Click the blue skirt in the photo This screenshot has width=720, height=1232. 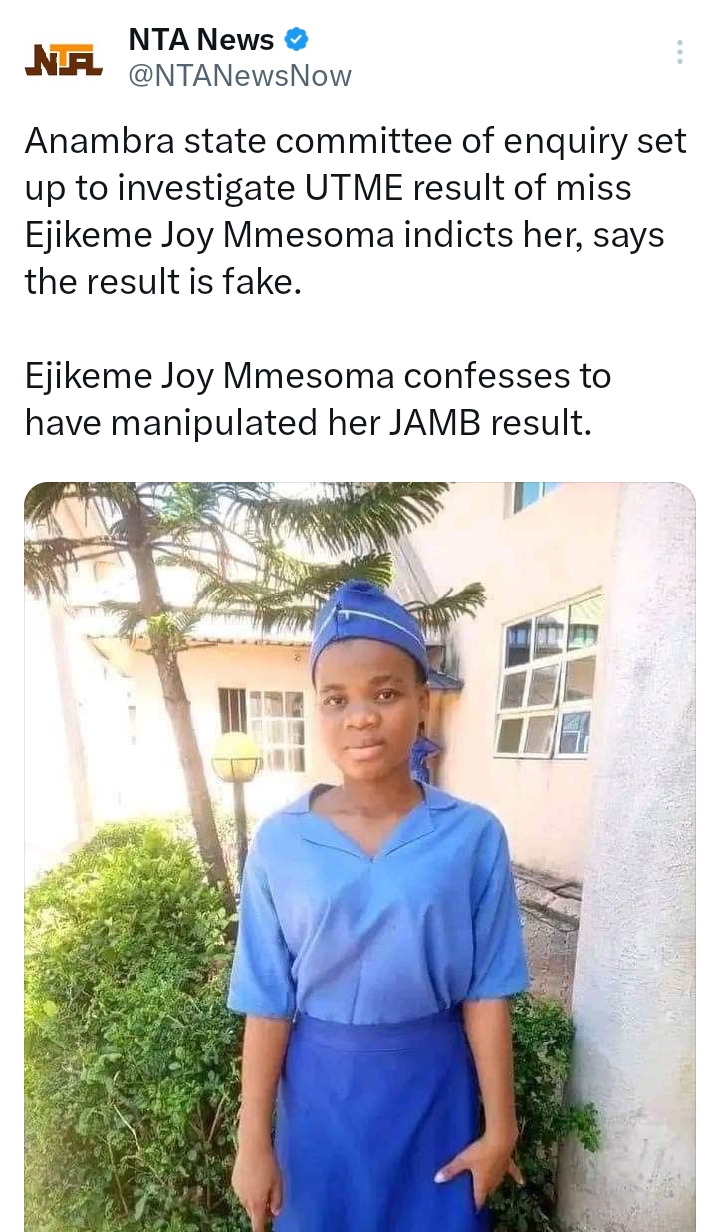pos(380,1120)
